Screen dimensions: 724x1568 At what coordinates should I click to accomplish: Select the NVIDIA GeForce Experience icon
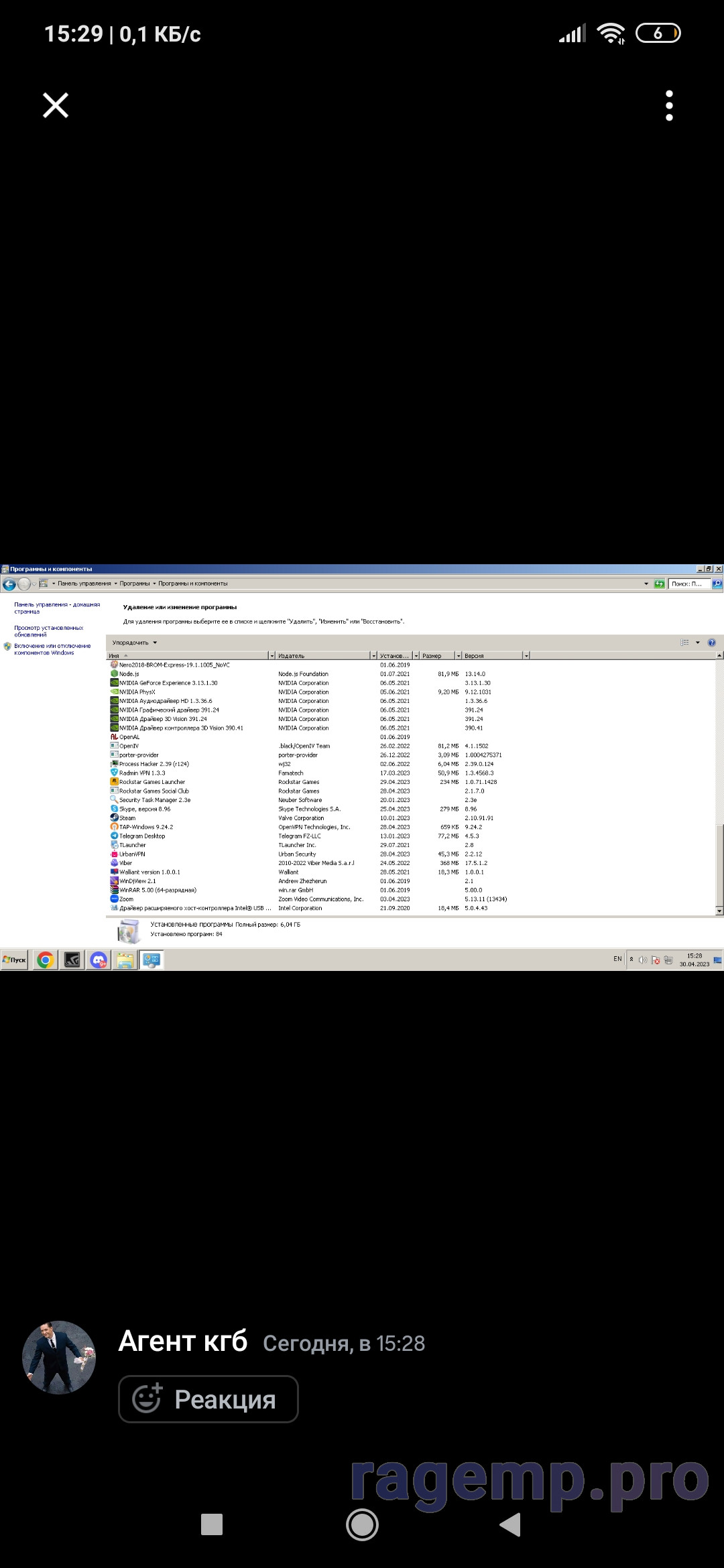114,683
